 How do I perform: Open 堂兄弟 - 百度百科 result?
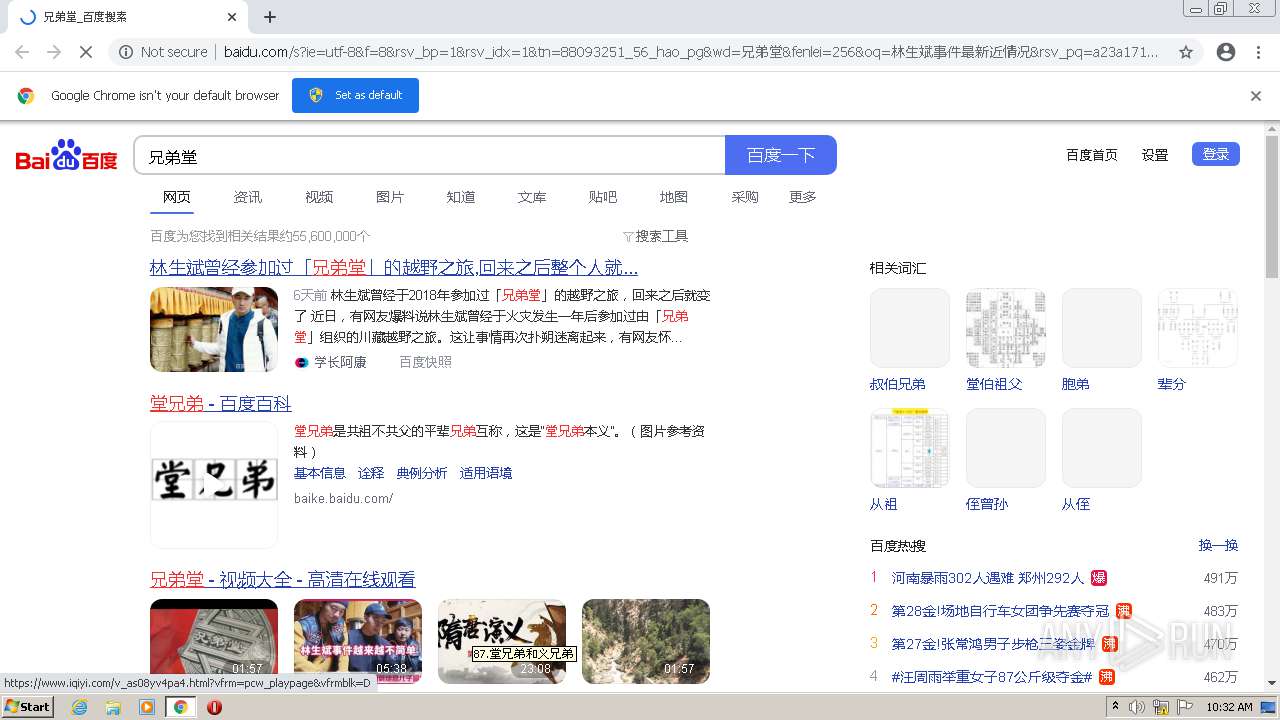tap(221, 404)
